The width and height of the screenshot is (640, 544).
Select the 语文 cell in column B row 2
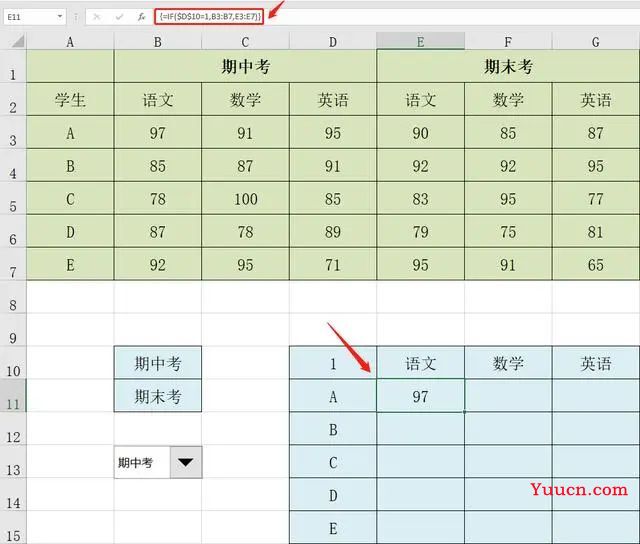point(158,100)
